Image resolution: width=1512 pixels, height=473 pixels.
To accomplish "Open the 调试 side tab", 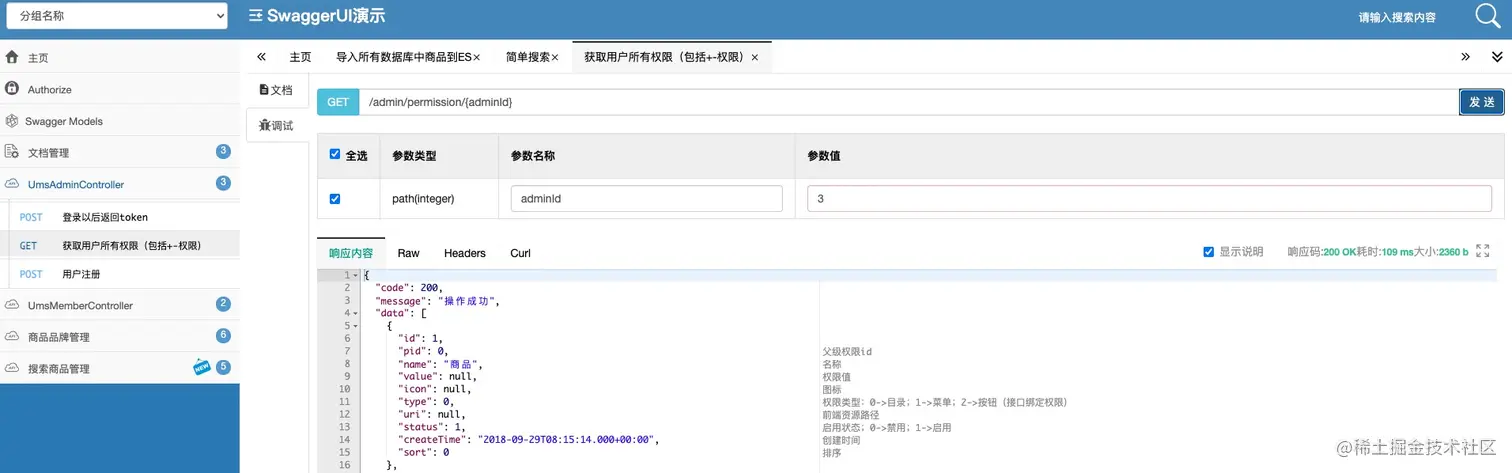I will (x=277, y=125).
